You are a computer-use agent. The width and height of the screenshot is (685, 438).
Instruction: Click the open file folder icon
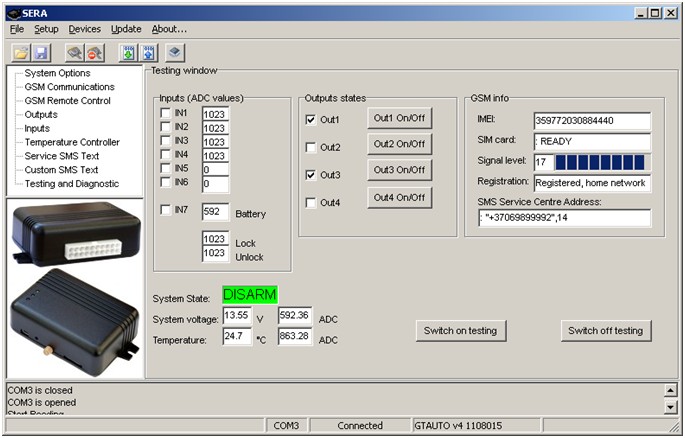21,53
